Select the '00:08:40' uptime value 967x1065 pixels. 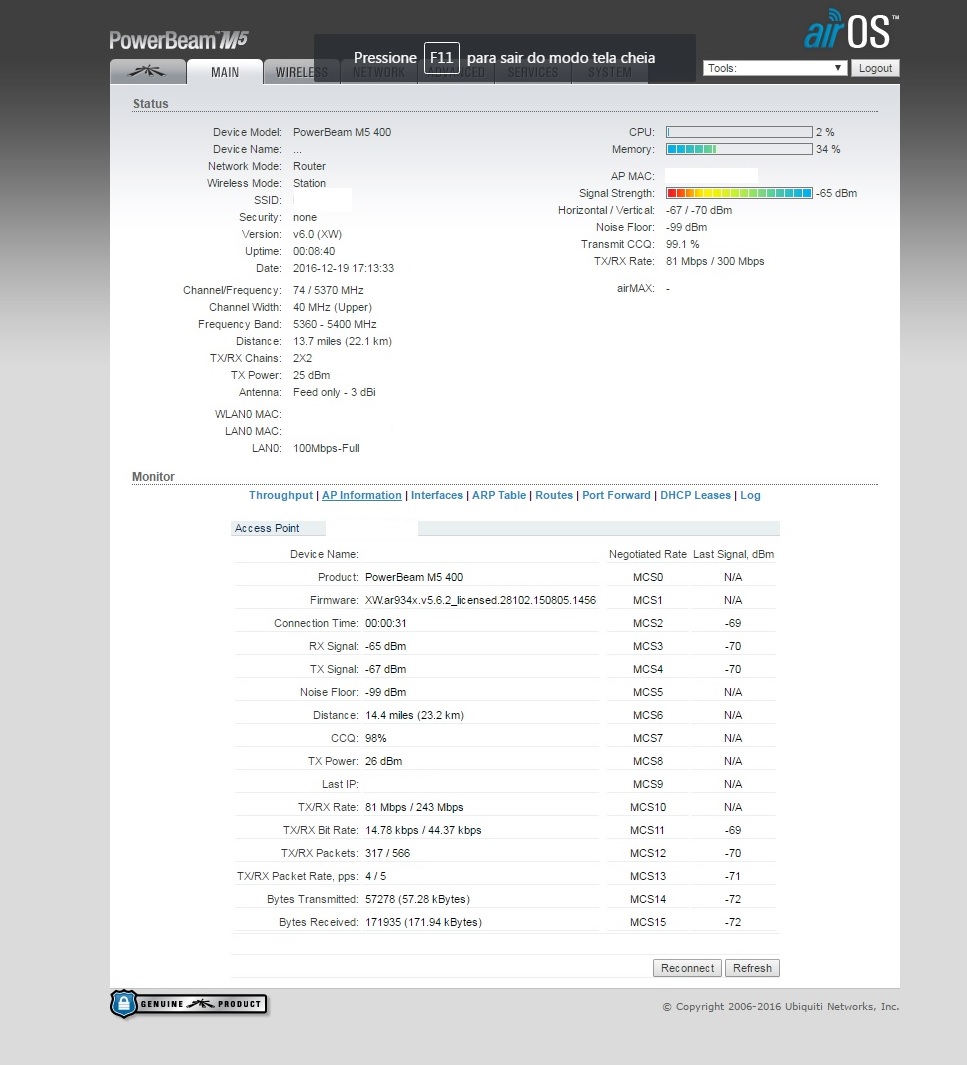[314, 251]
